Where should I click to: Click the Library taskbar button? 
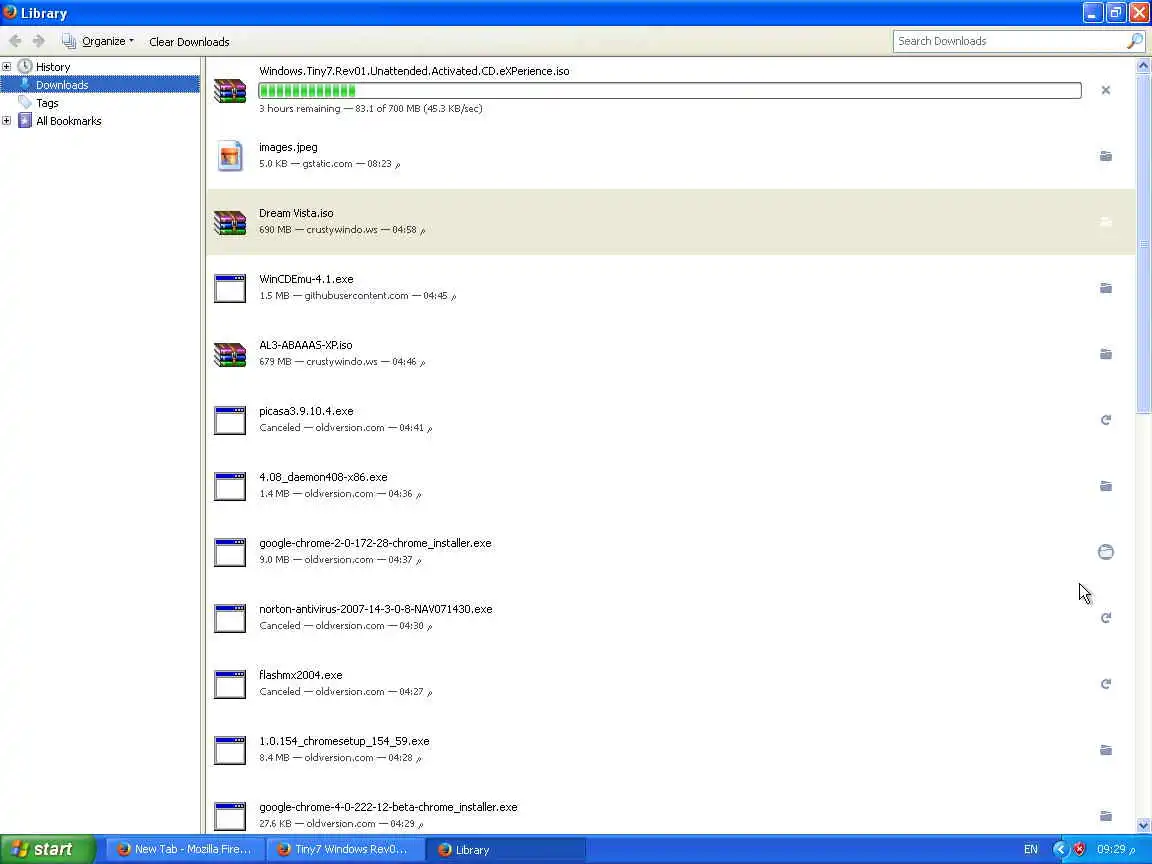click(505, 849)
